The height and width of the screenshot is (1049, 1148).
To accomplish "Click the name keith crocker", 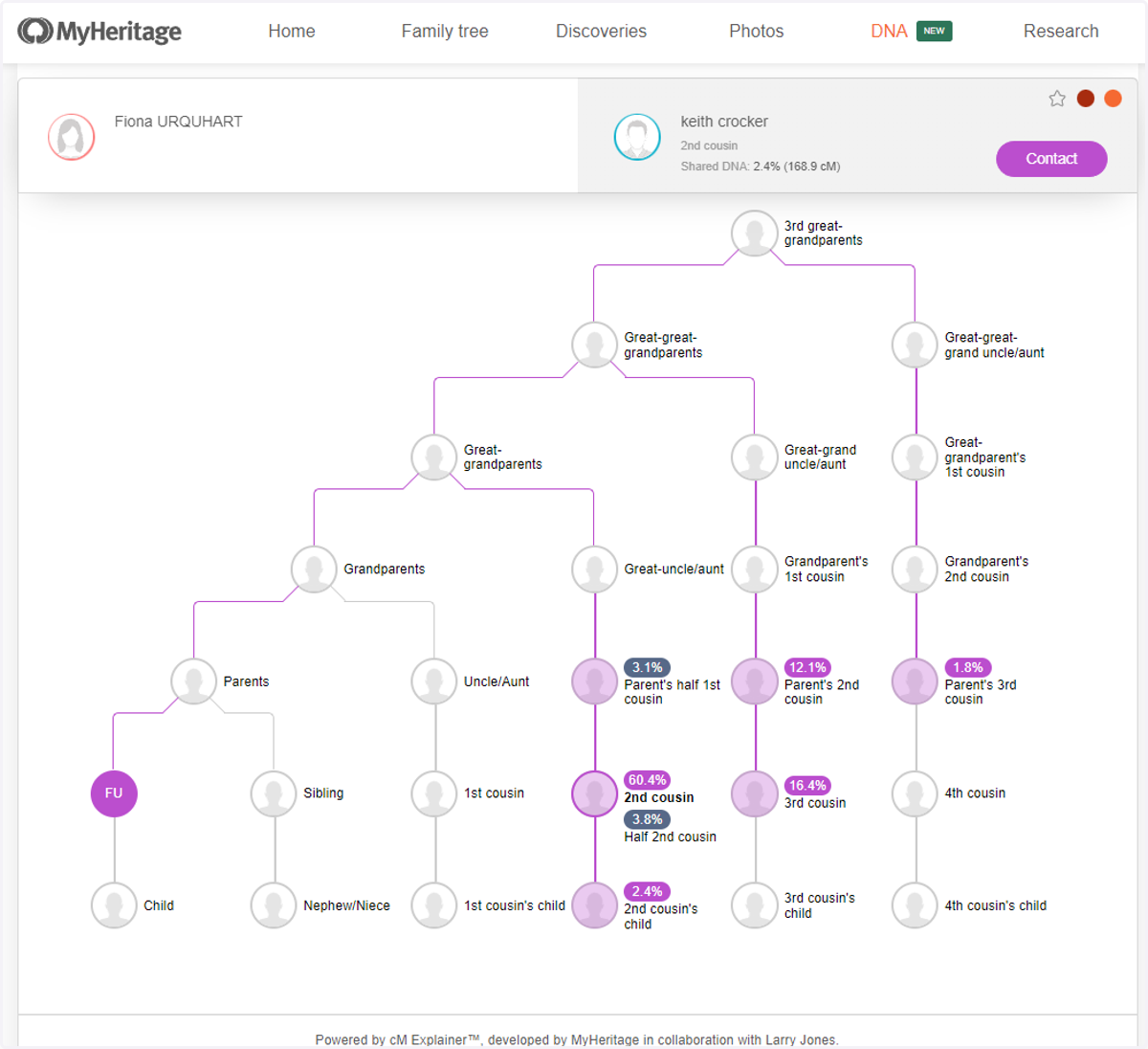I will point(724,122).
